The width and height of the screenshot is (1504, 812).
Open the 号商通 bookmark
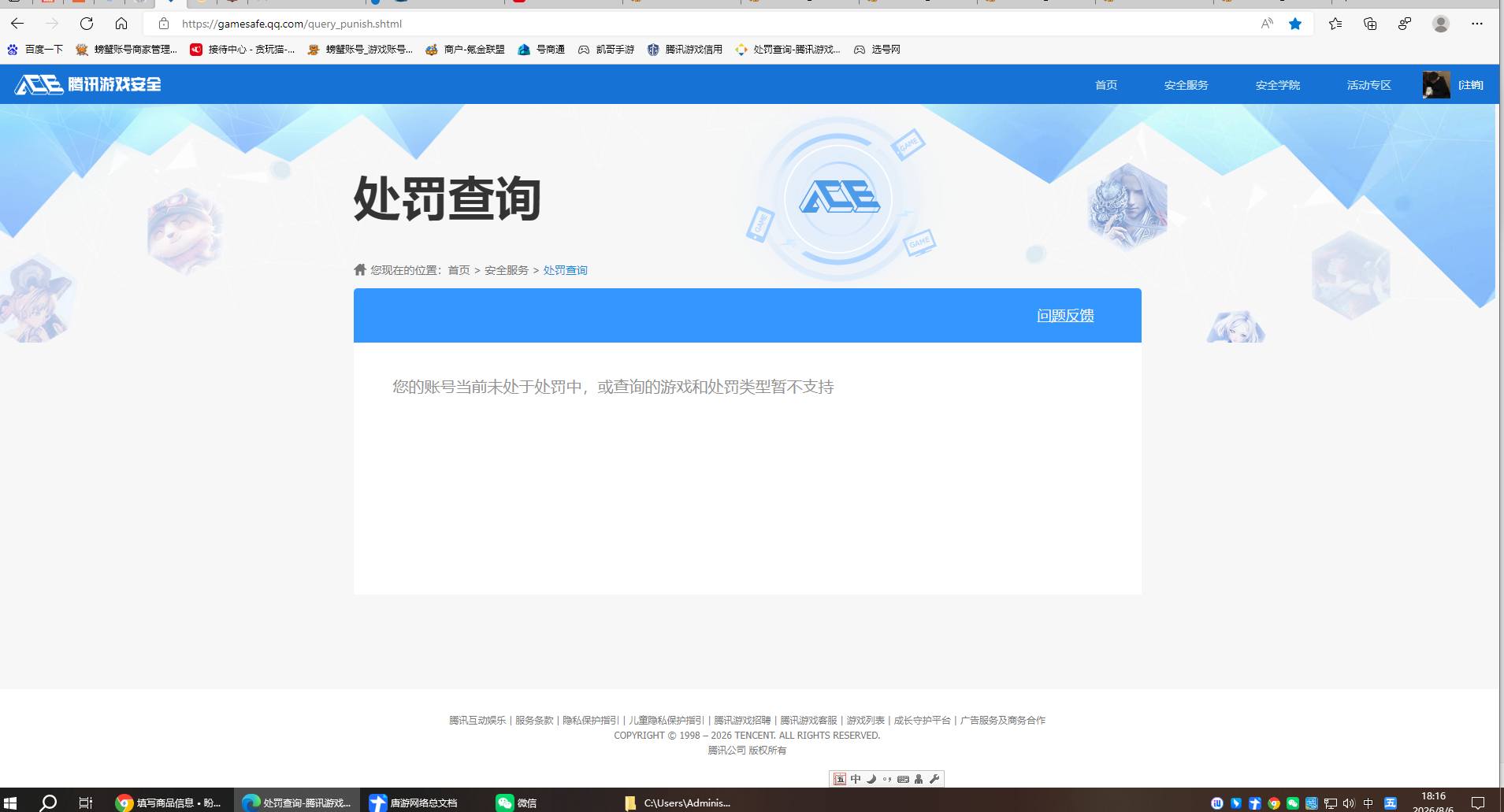pyautogui.click(x=541, y=49)
